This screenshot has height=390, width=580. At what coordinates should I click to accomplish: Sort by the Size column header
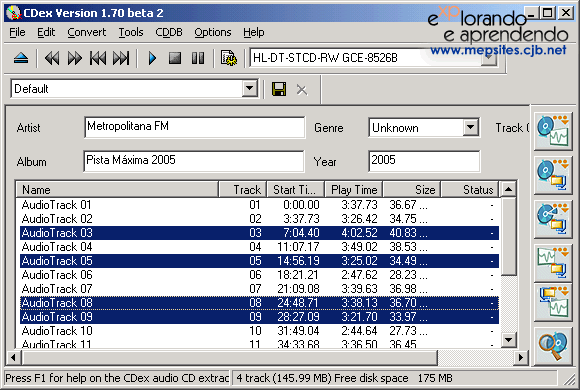click(x=412, y=190)
